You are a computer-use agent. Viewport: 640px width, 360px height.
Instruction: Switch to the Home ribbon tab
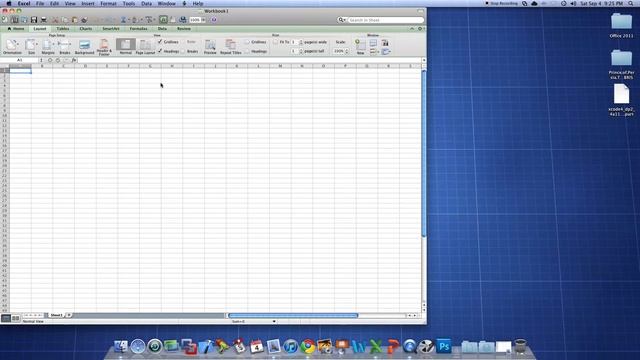[x=16, y=29]
